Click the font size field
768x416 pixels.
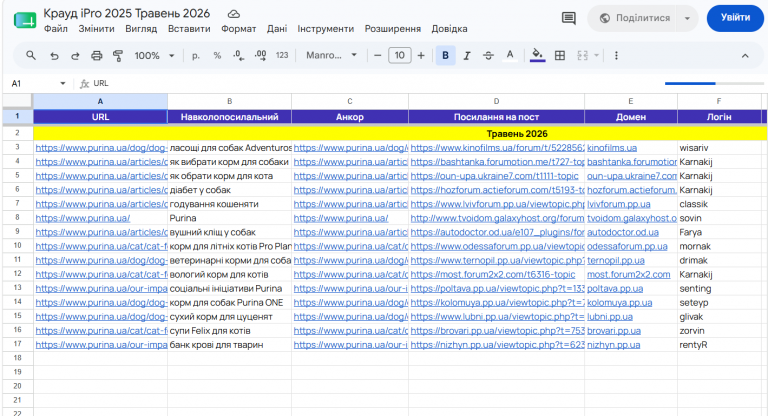pos(400,55)
